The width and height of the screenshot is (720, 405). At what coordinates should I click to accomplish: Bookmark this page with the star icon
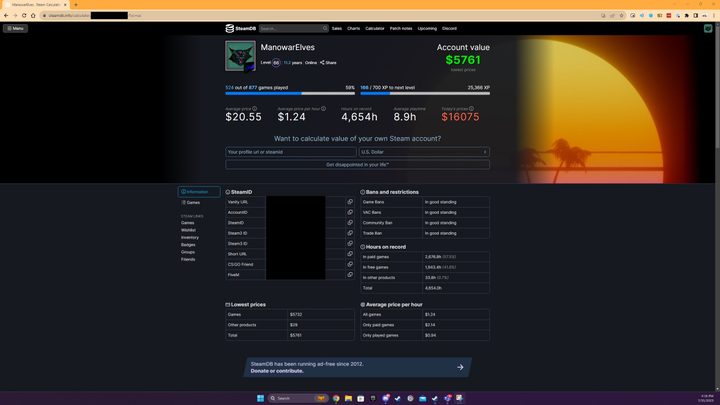point(621,16)
